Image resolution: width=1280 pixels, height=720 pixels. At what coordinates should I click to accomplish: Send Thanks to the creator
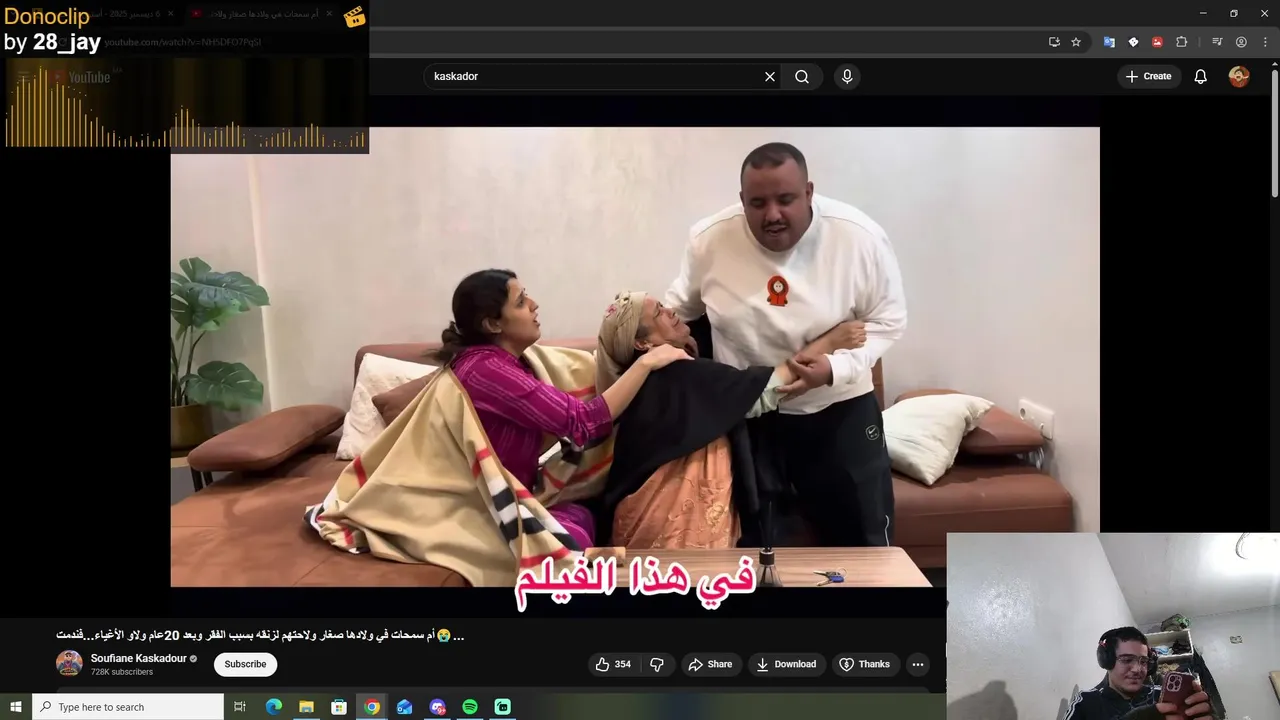(x=865, y=664)
